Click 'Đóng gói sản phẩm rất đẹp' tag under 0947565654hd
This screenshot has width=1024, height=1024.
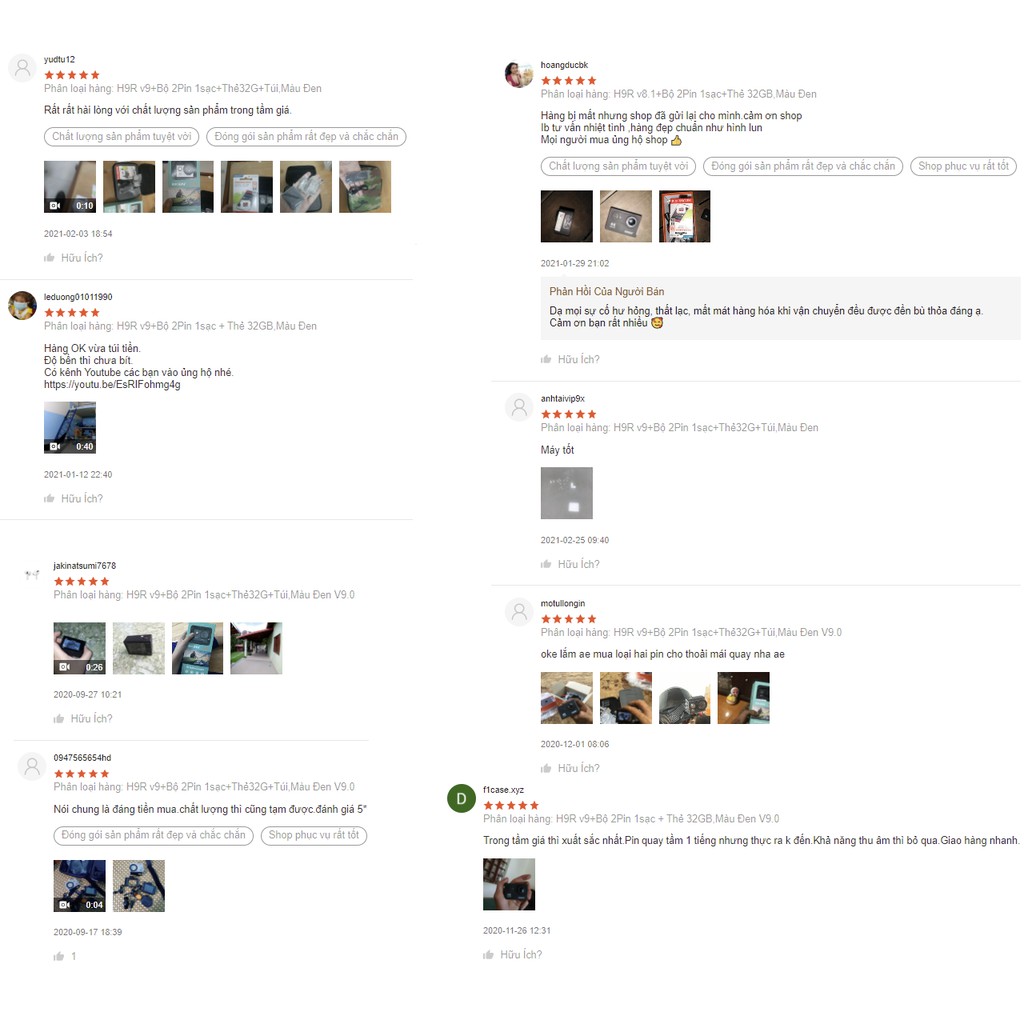tap(153, 835)
